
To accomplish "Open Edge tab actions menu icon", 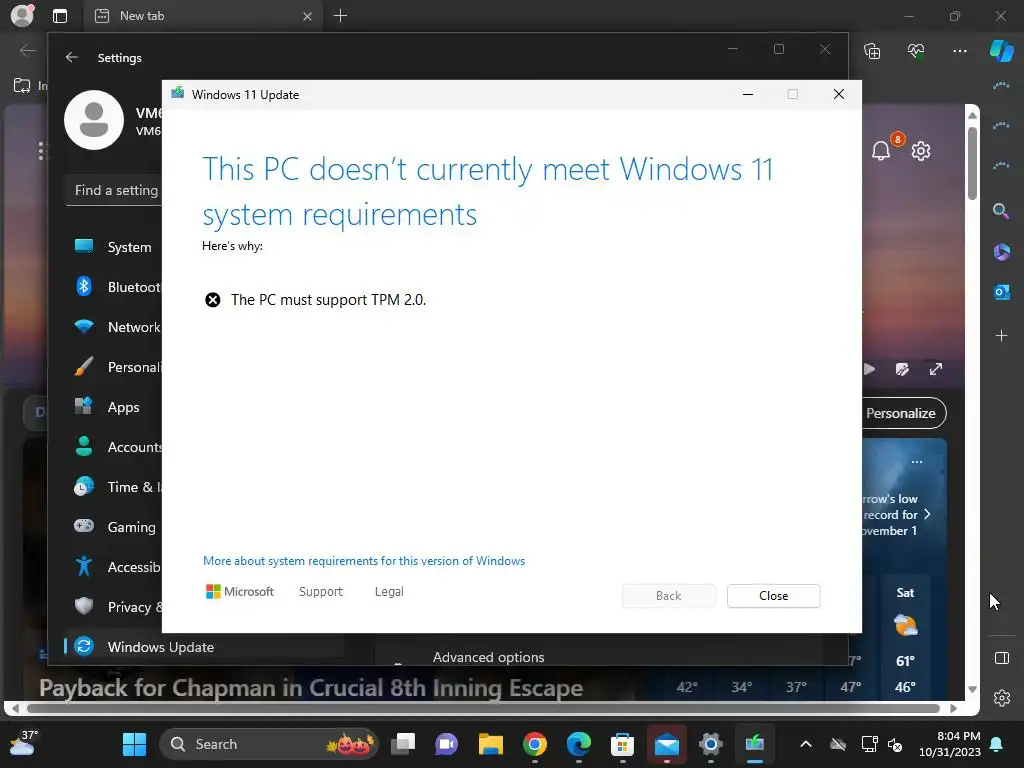I will tap(59, 16).
